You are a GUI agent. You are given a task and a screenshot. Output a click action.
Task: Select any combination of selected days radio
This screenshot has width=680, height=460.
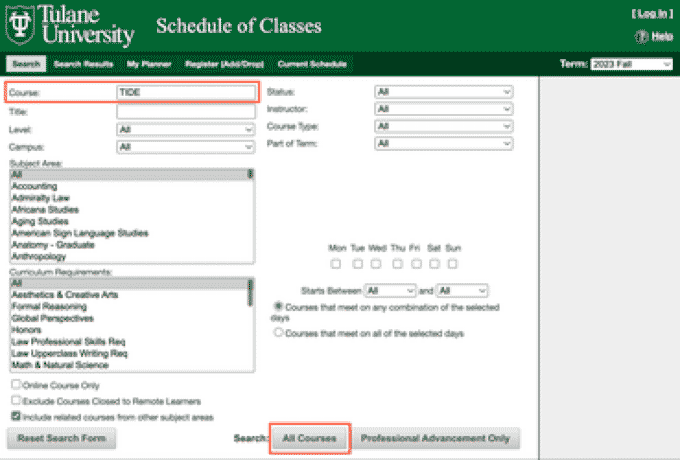click(278, 307)
